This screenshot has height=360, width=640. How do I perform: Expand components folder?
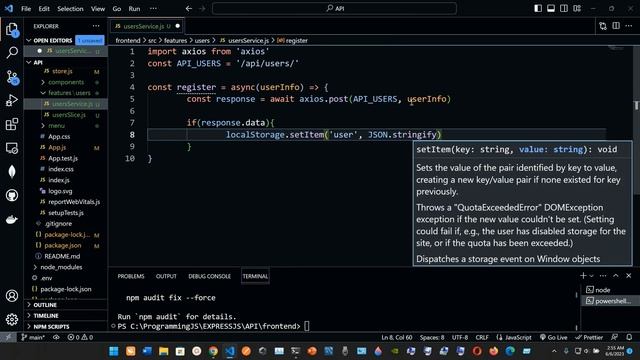point(66,82)
